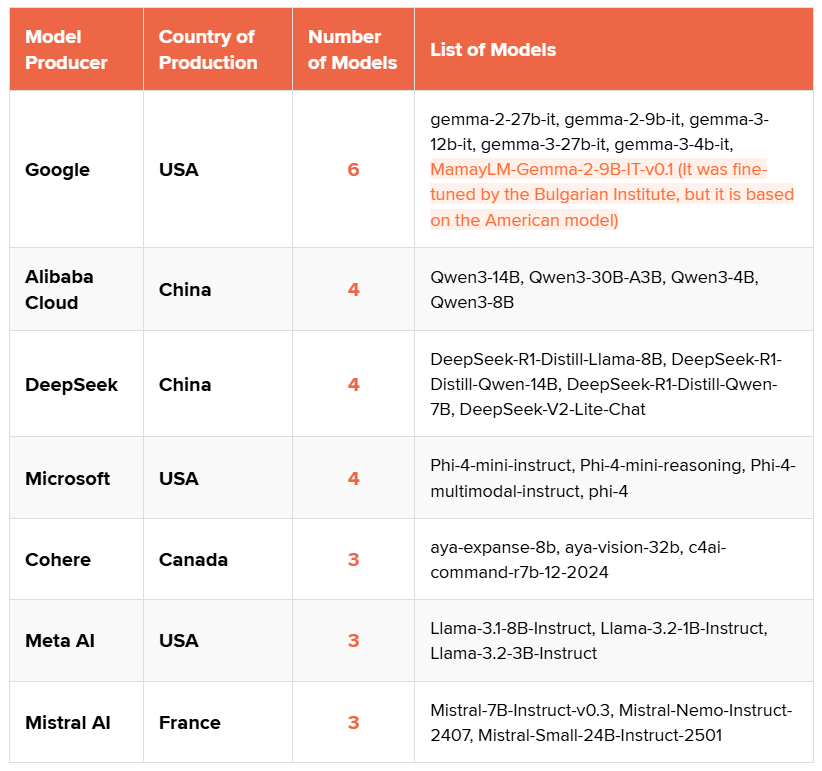
Task: Select the Mistral AI producer cell
Action: (66, 722)
